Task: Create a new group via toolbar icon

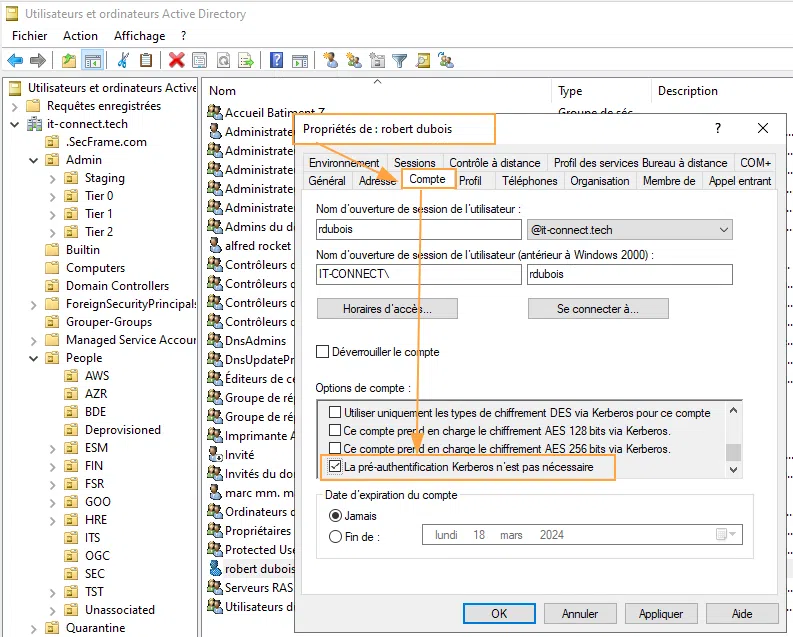Action: [354, 61]
